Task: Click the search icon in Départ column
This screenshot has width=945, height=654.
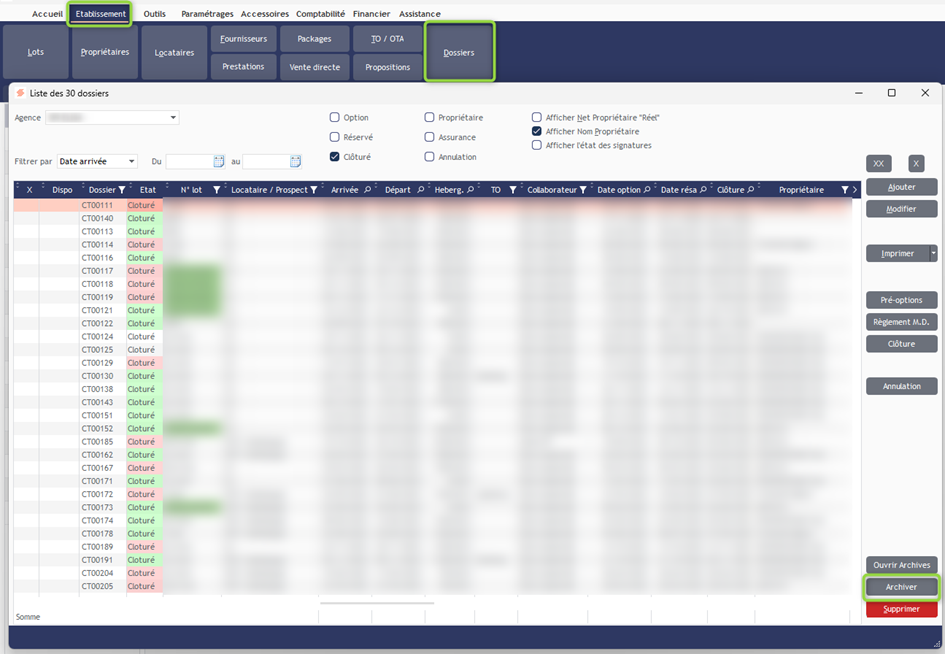Action: [420, 190]
